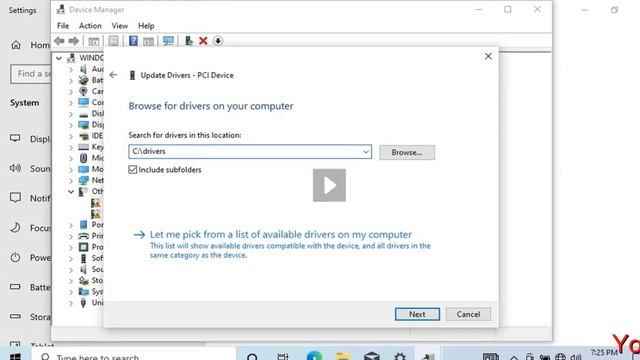Expand the Network adapters tree node
Image resolution: width=640 pixels, height=360 pixels.
(71, 180)
